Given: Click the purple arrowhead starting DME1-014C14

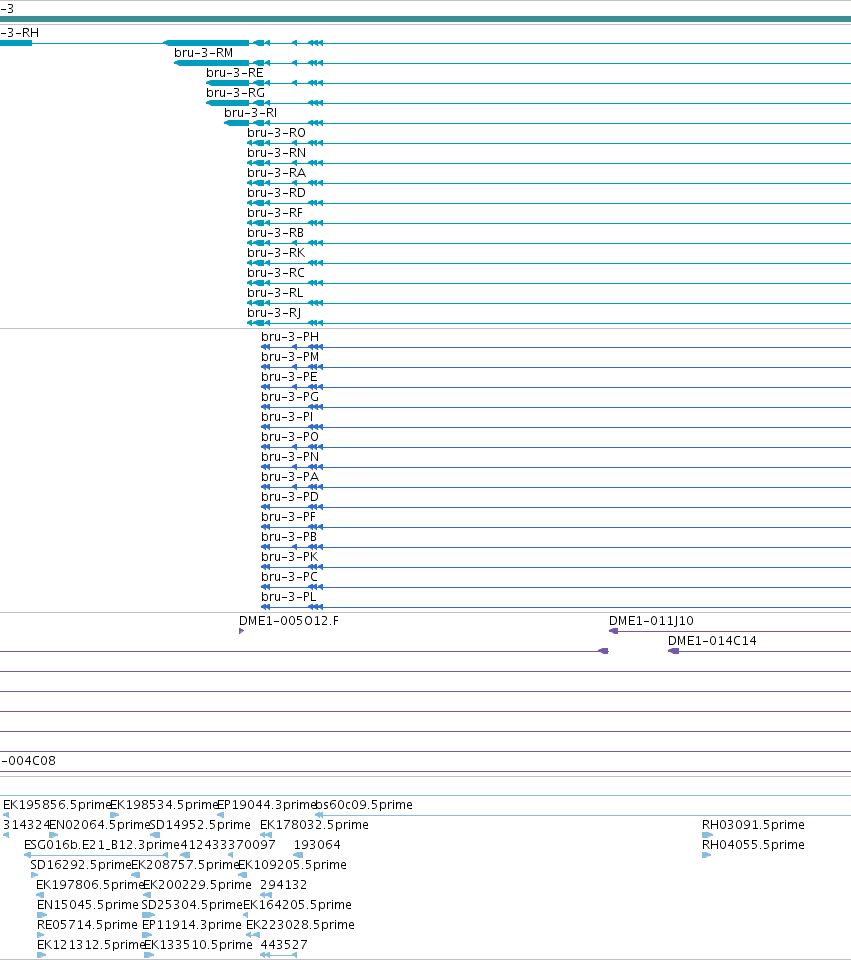Looking at the screenshot, I should tap(673, 651).
